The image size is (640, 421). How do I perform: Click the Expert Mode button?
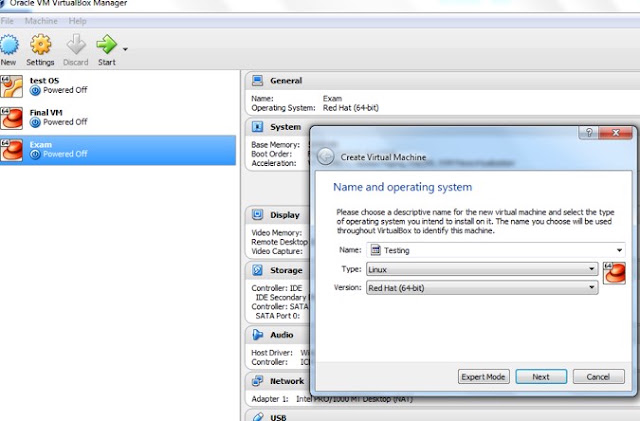tap(484, 376)
